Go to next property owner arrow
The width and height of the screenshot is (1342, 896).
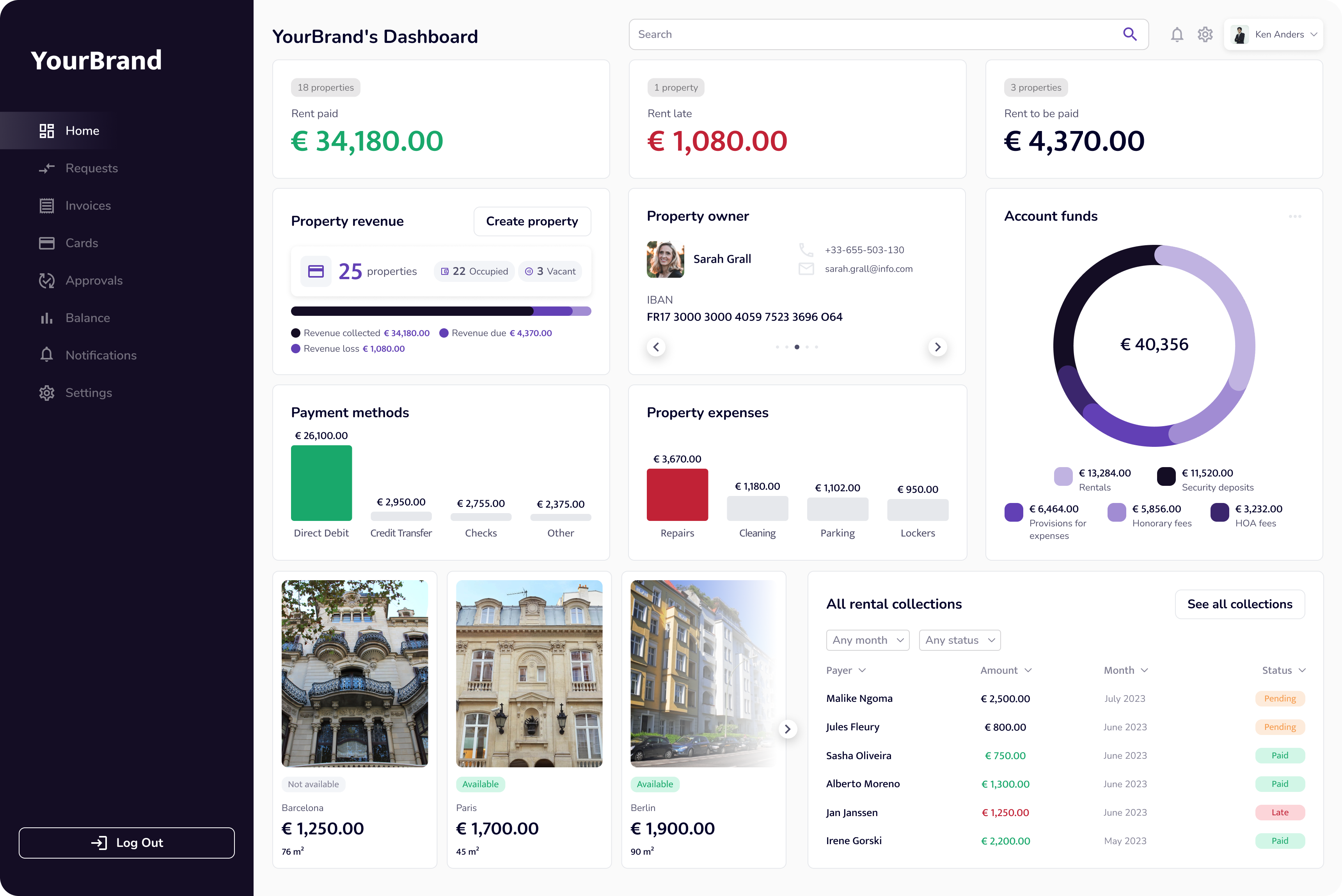[937, 347]
